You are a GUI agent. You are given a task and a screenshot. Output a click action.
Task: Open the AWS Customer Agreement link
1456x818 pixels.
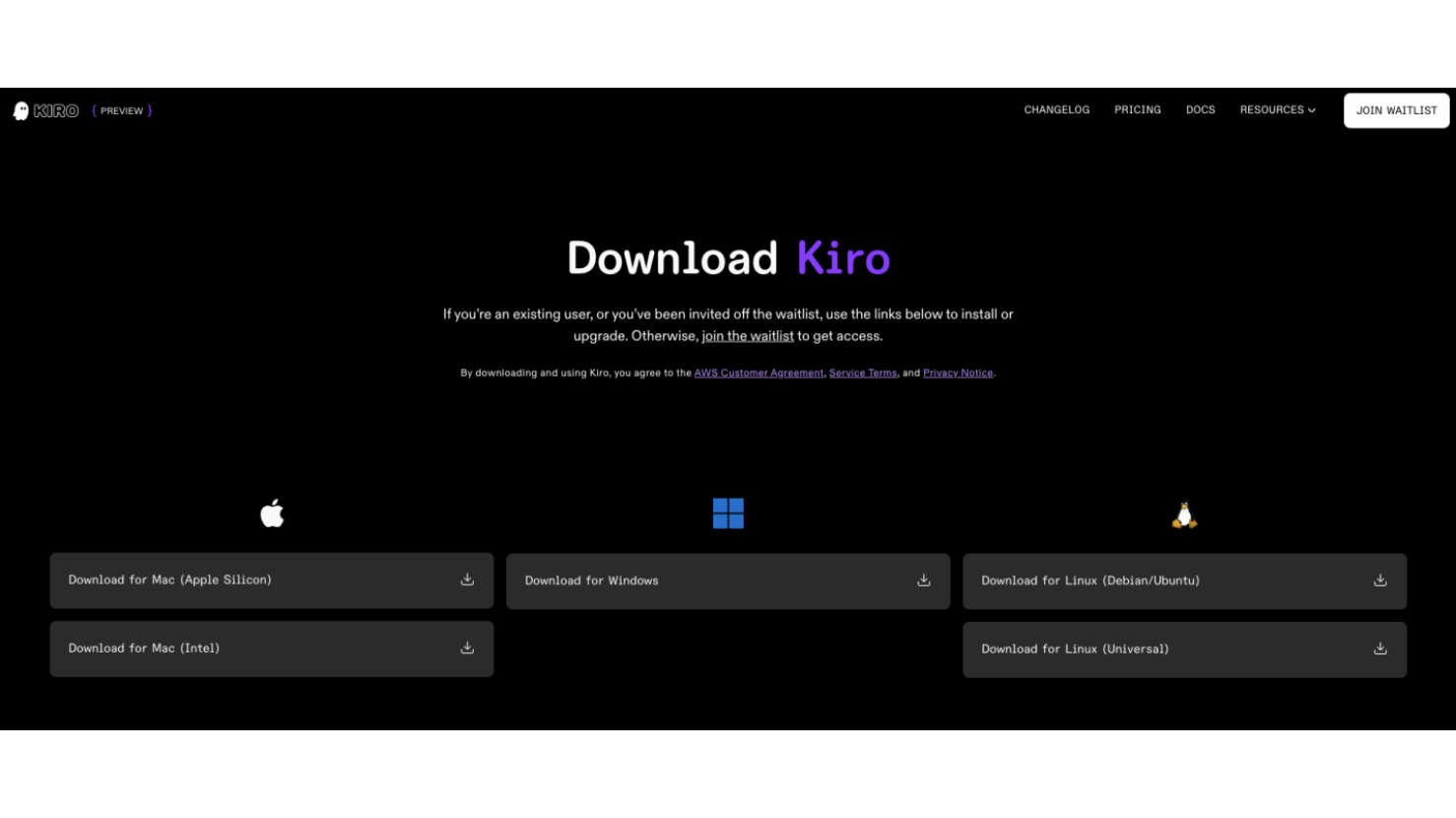759,374
